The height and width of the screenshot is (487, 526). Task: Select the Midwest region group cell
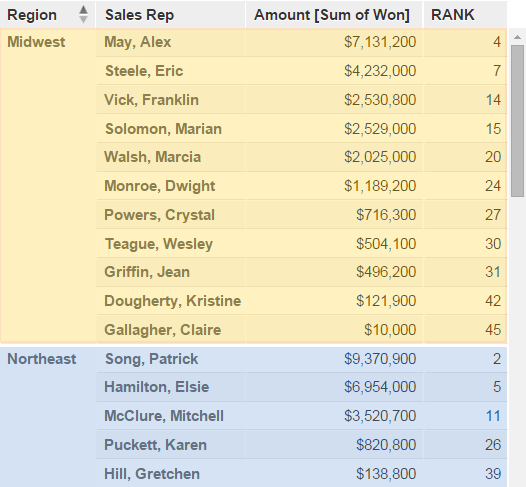point(48,186)
